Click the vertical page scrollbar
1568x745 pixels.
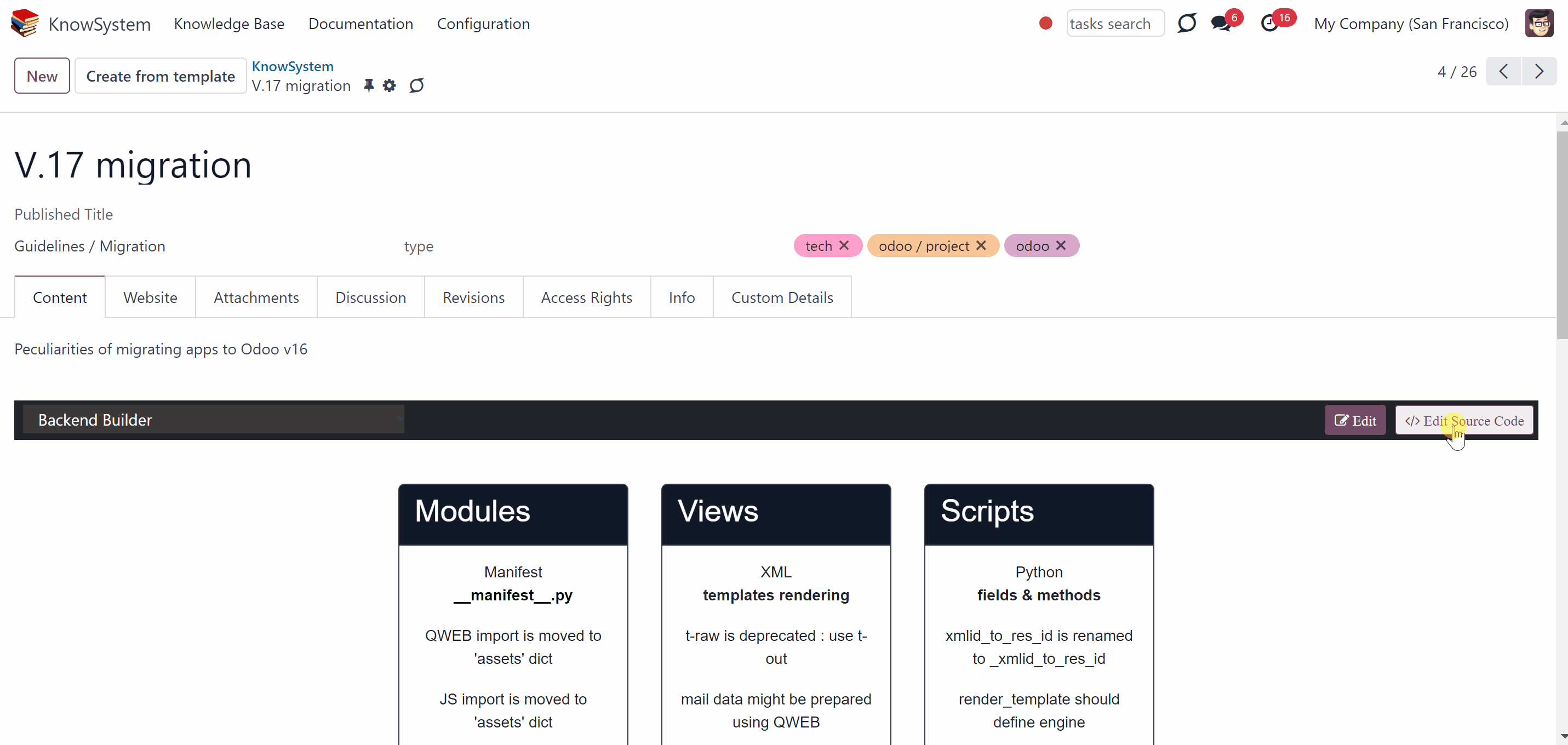coord(1562,235)
